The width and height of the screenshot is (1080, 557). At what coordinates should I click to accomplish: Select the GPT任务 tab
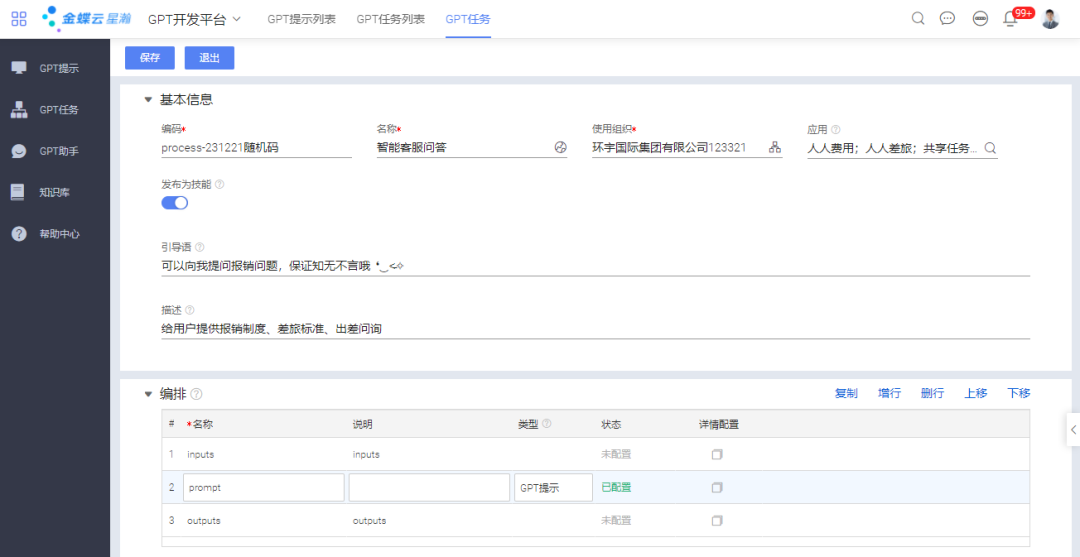pyautogui.click(x=468, y=19)
